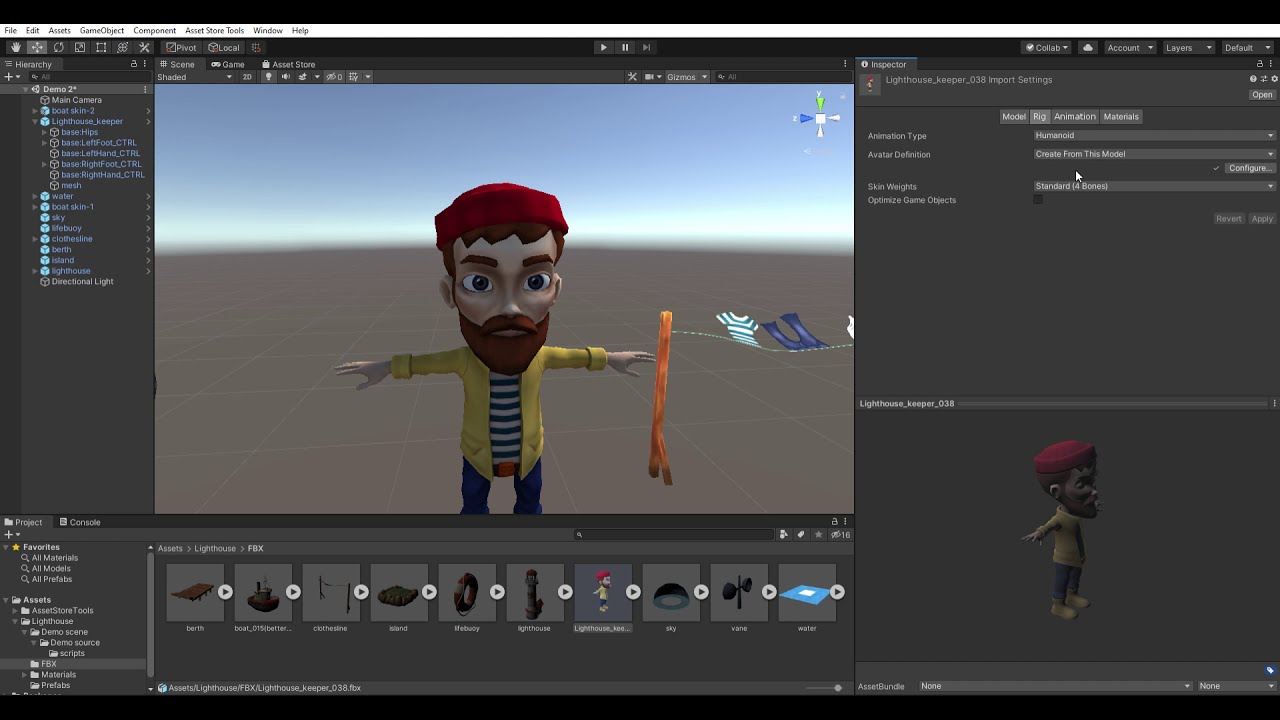
Task: Toggle scene lighting with the bulb icon
Action: coord(268,77)
